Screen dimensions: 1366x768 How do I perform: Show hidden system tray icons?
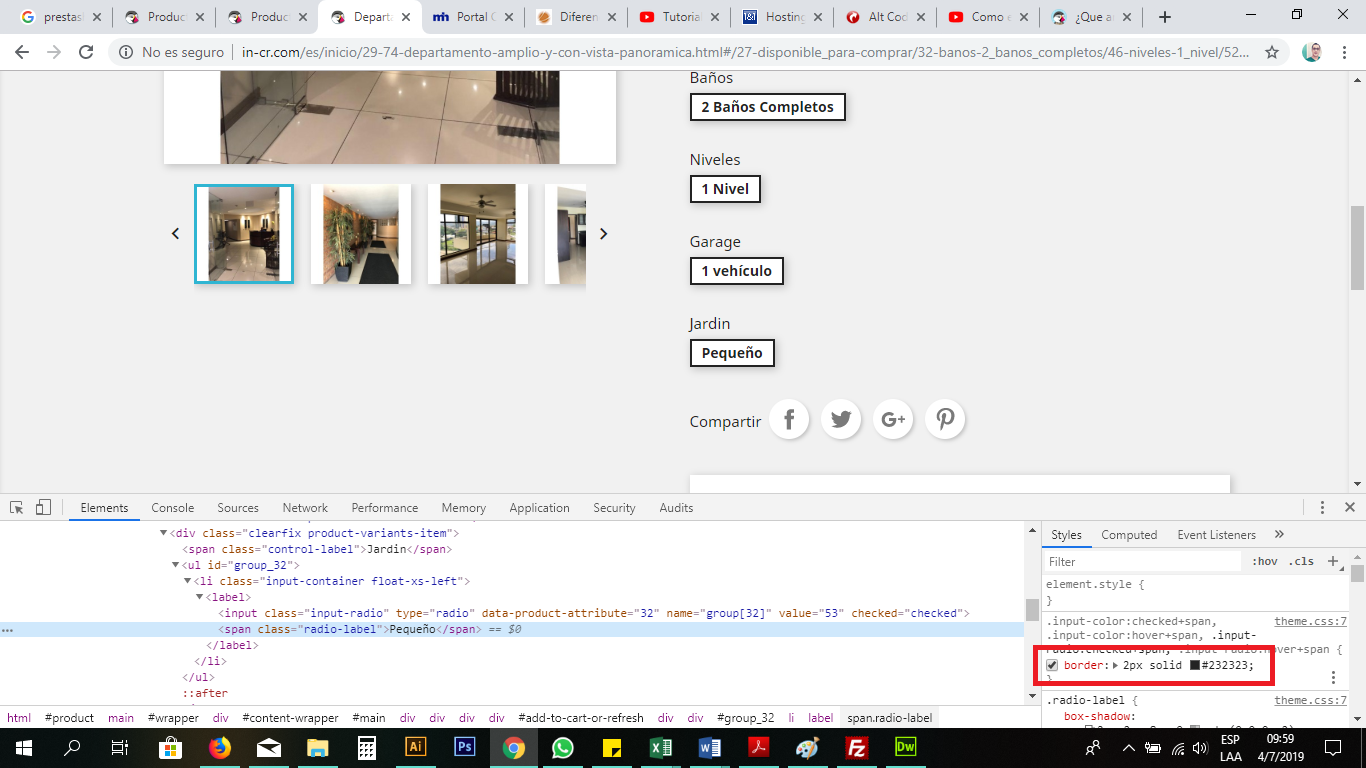(1128, 747)
